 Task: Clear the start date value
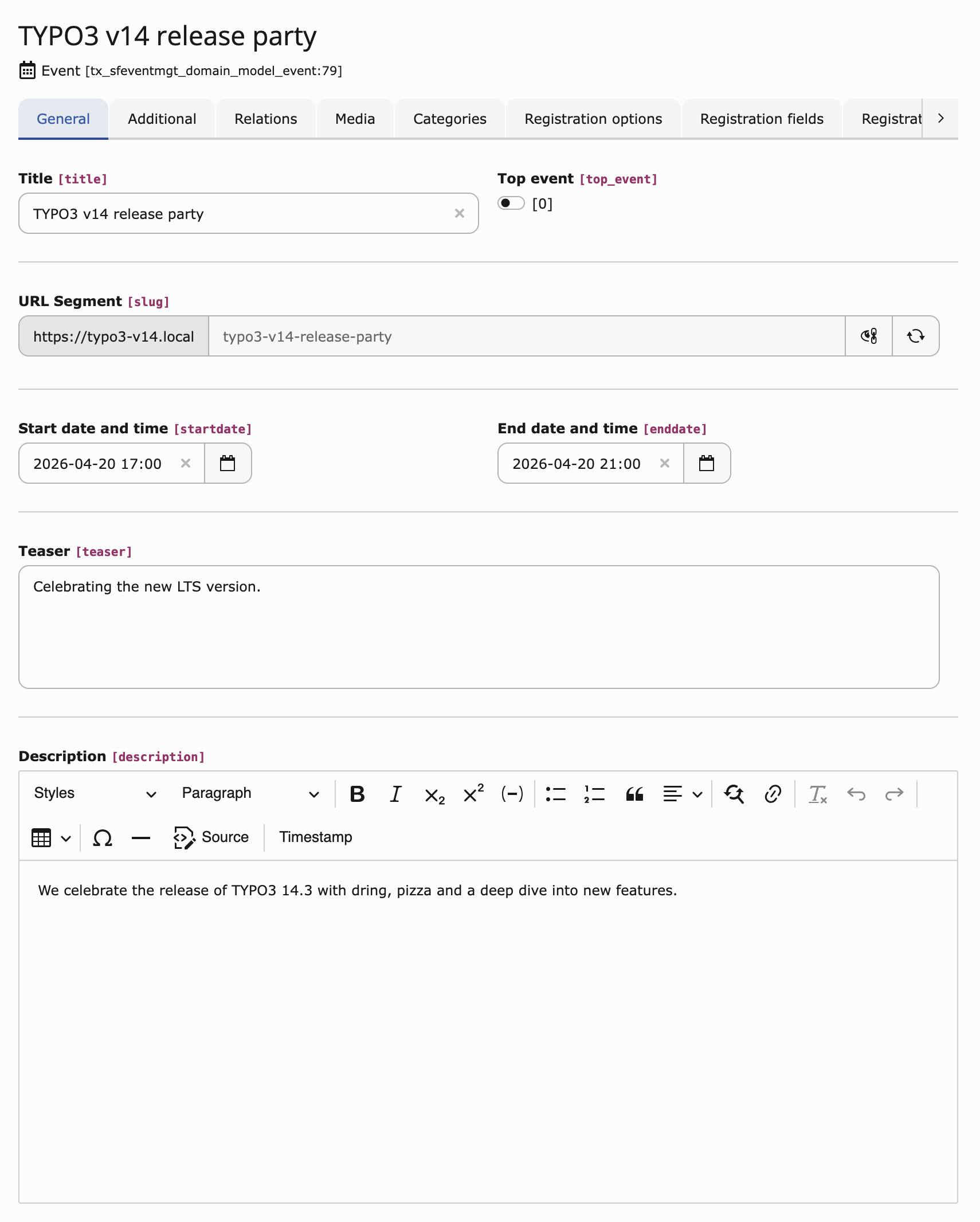tap(186, 463)
